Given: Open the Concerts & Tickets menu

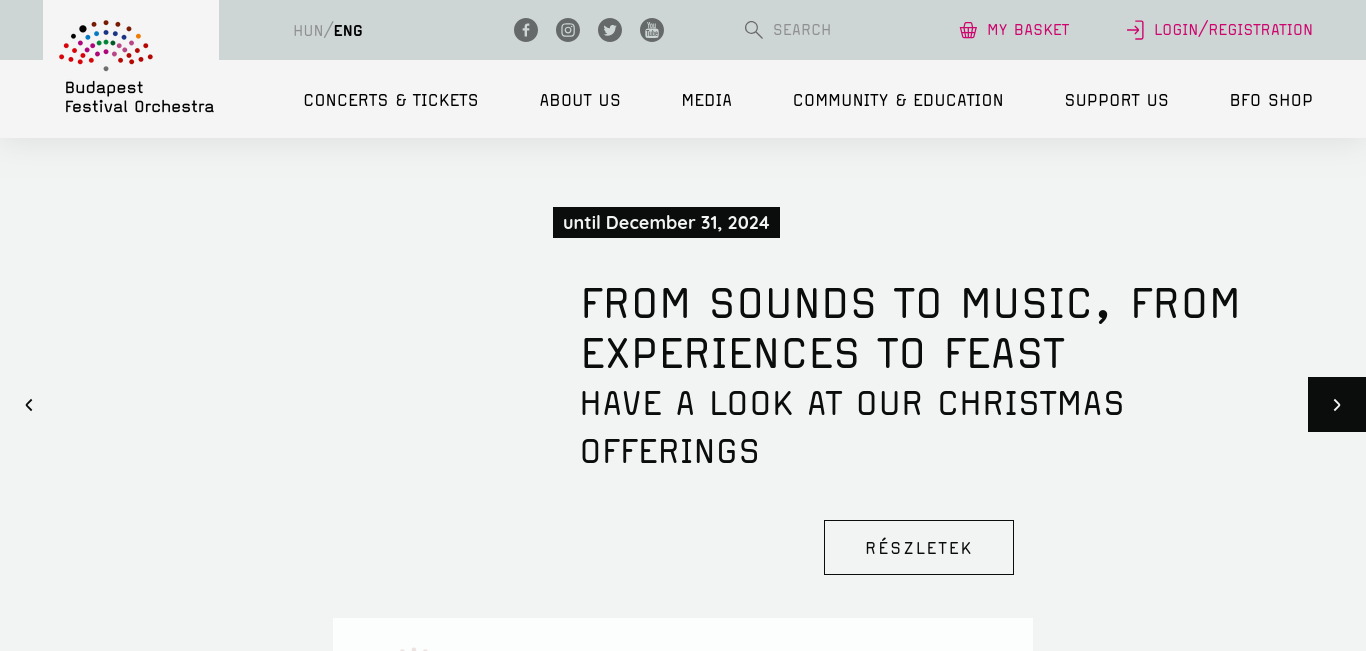Looking at the screenshot, I should [x=391, y=100].
